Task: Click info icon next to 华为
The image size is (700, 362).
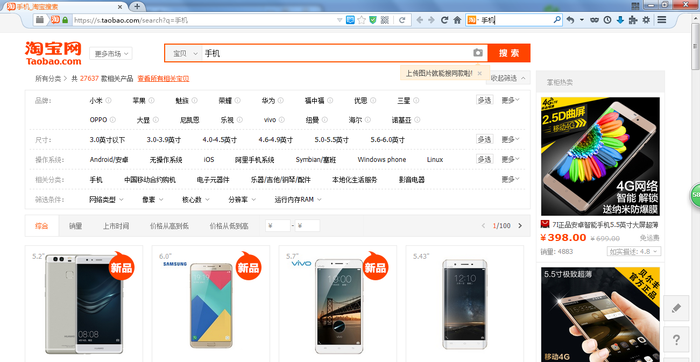Action: (281, 100)
